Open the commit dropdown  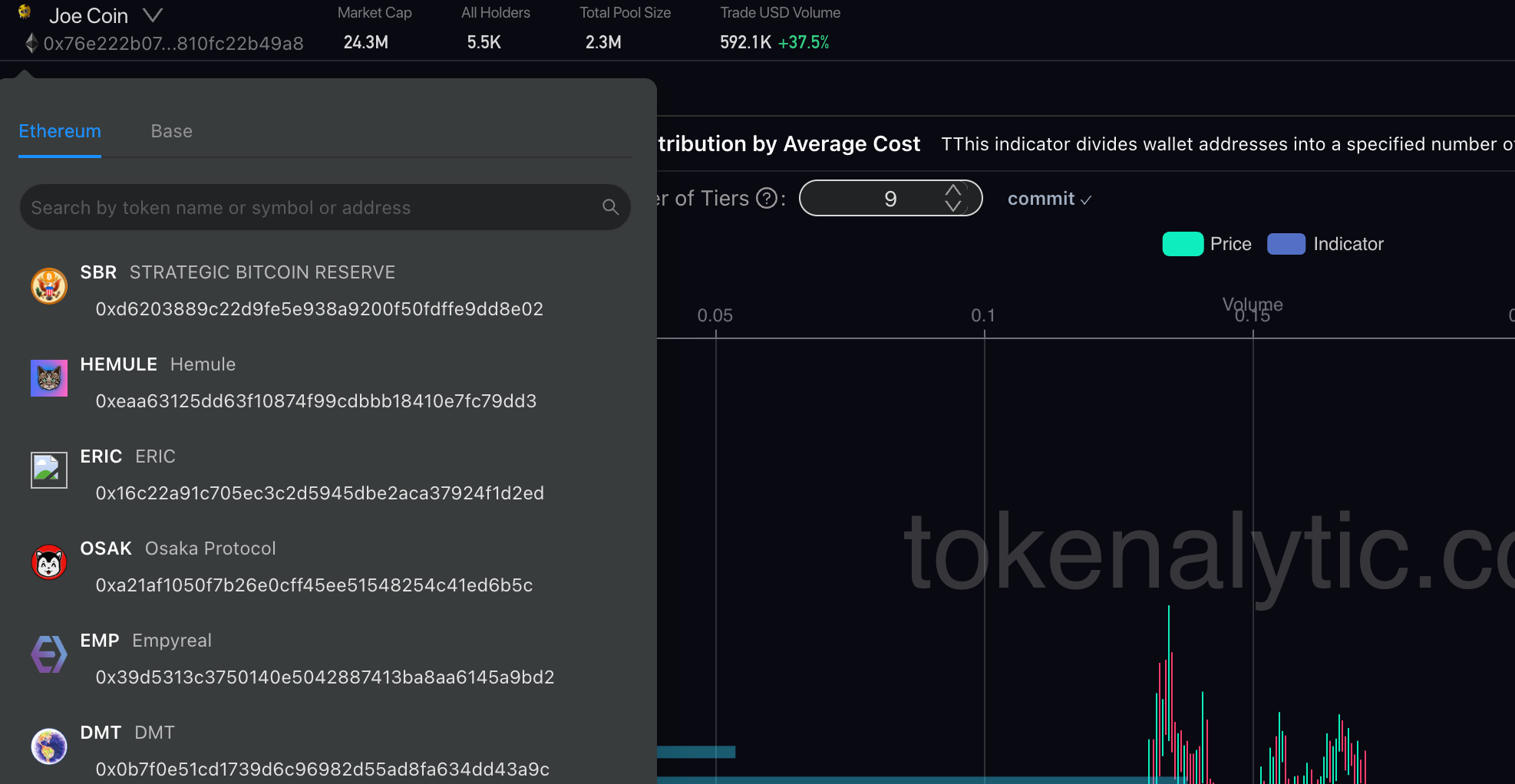1049,199
